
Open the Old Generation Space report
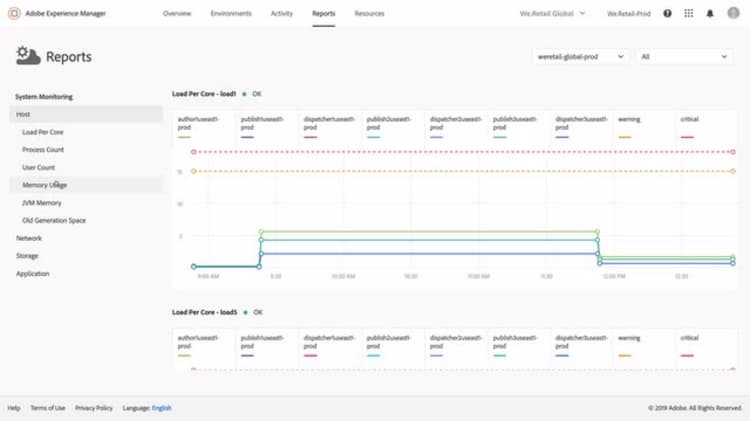pyautogui.click(x=54, y=221)
